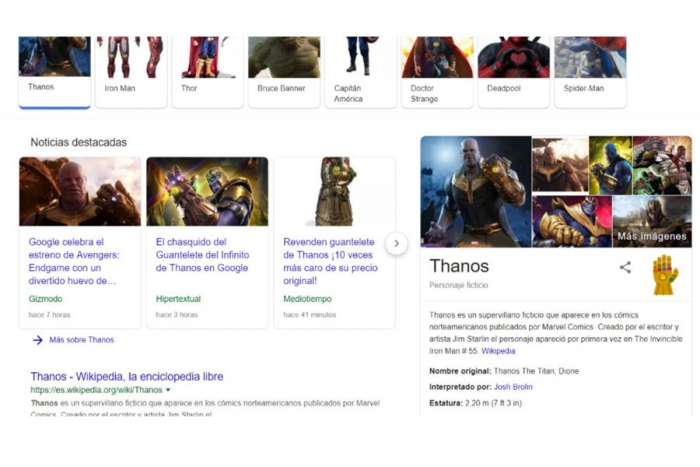Click the Infinity Gauntlet icon beside Thanos title

click(x=665, y=275)
